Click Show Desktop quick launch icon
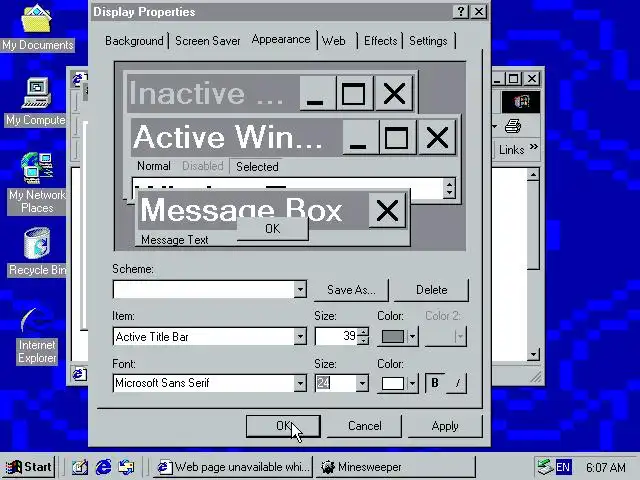This screenshot has height=480, width=640. pos(80,467)
